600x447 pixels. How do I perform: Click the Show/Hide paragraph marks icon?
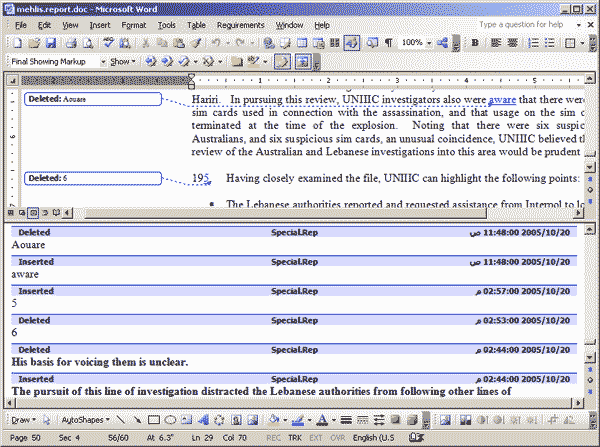388,43
